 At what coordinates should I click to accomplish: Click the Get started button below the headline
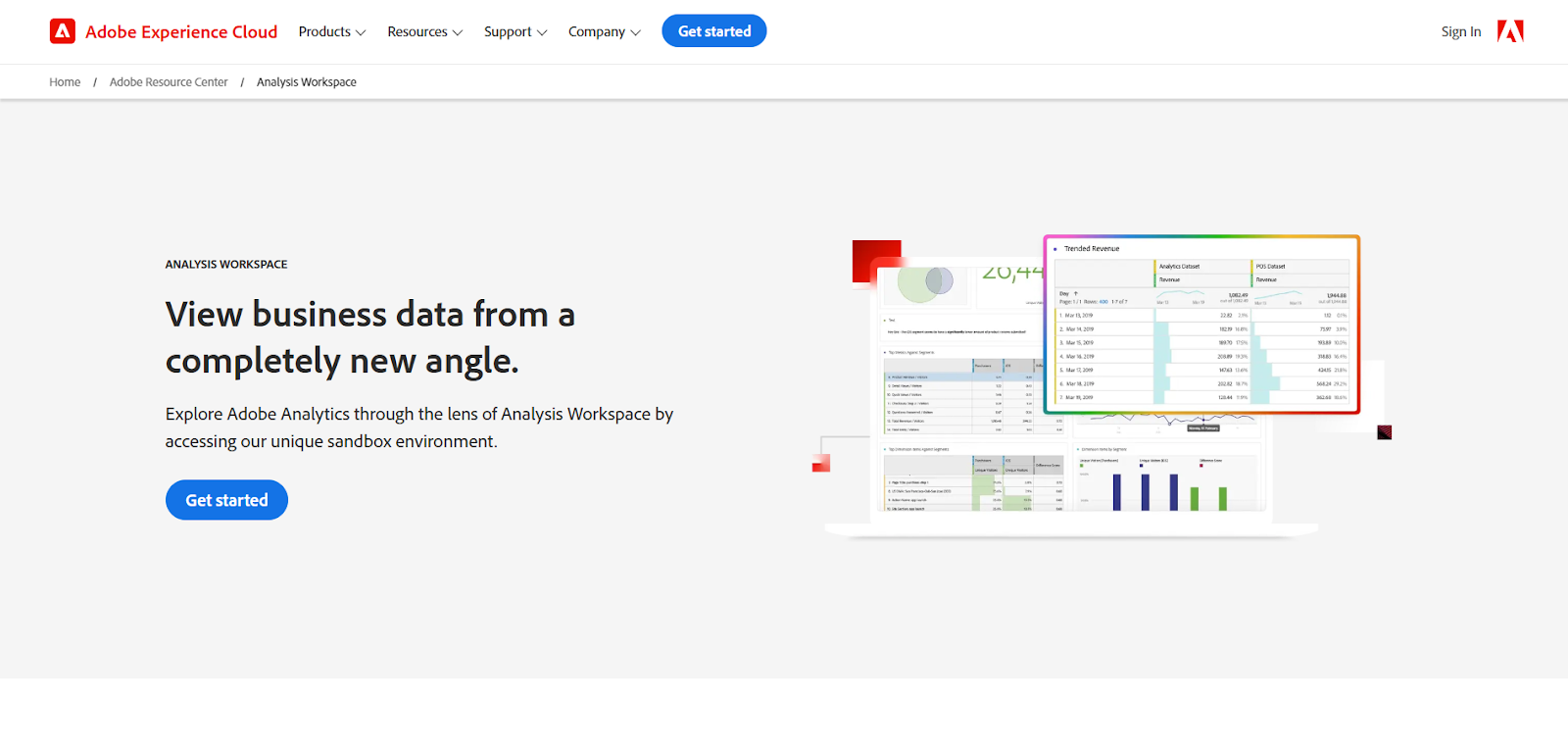[x=226, y=500]
